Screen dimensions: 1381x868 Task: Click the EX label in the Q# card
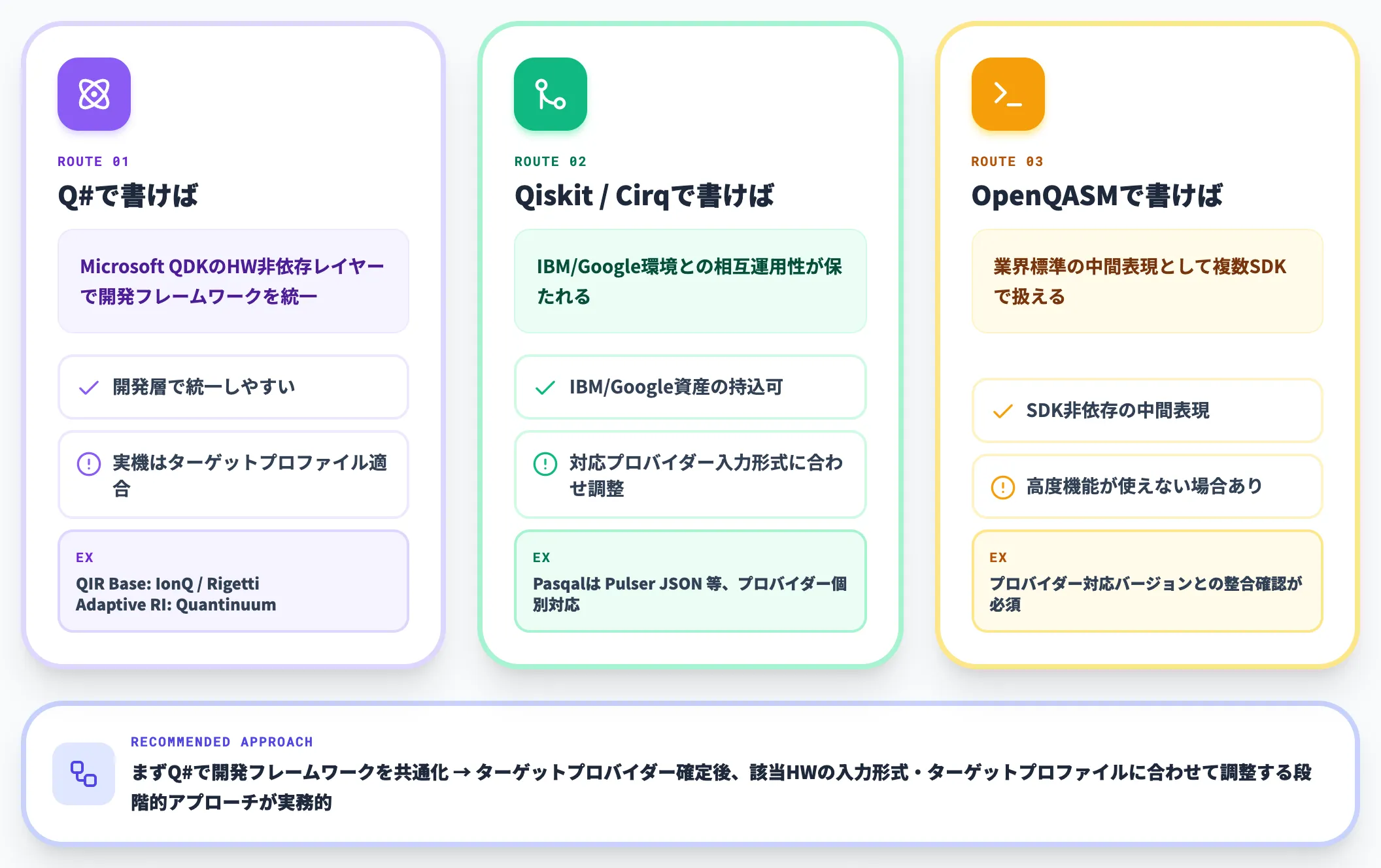pos(84,558)
